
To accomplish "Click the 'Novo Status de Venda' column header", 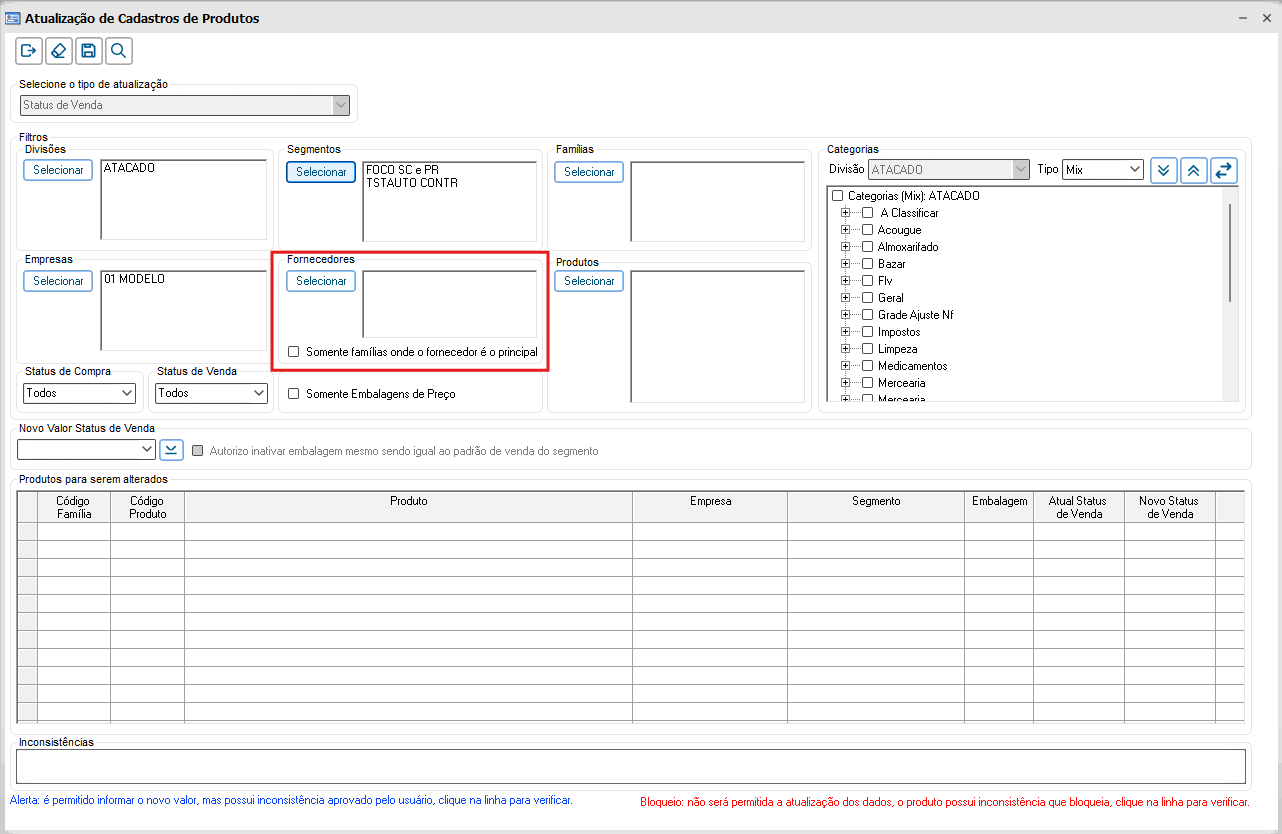I will pyautogui.click(x=1170, y=507).
